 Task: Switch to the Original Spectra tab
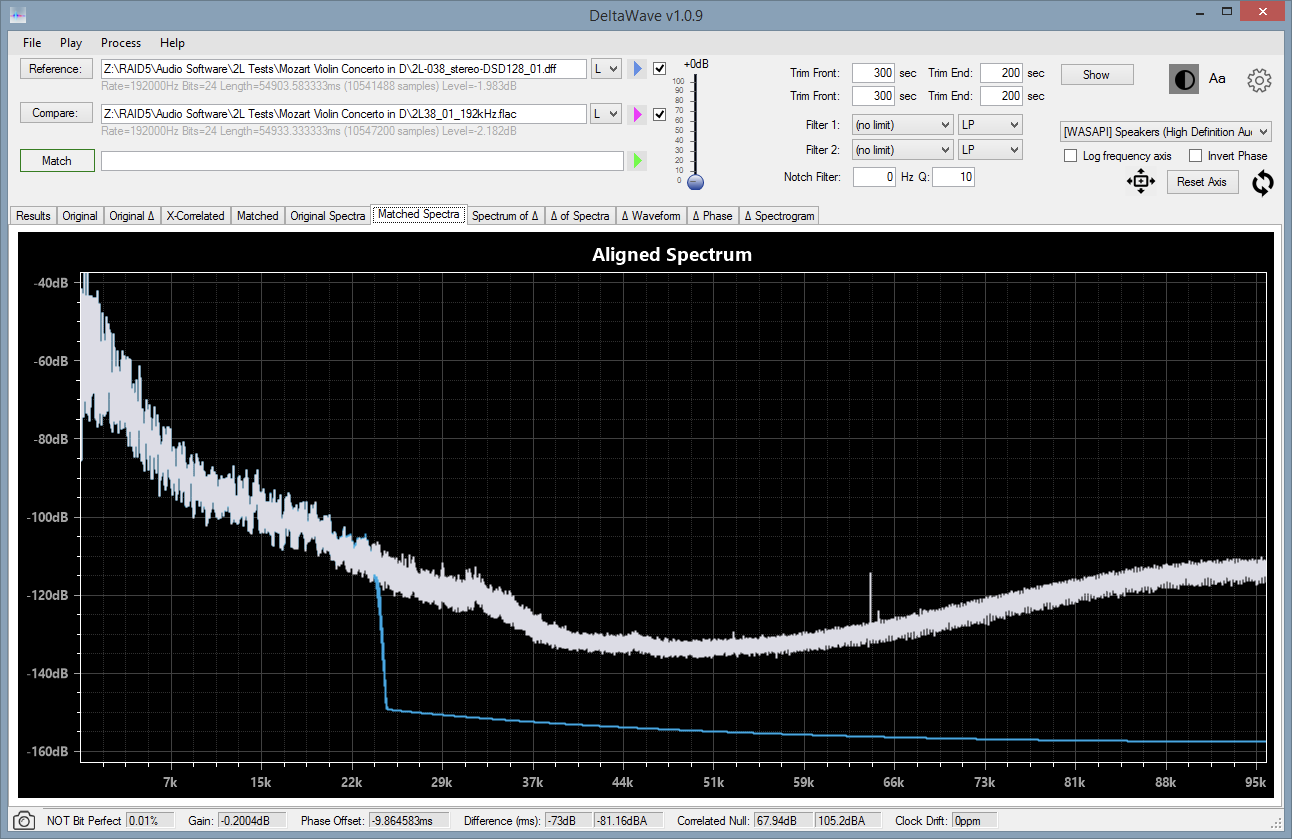[328, 216]
